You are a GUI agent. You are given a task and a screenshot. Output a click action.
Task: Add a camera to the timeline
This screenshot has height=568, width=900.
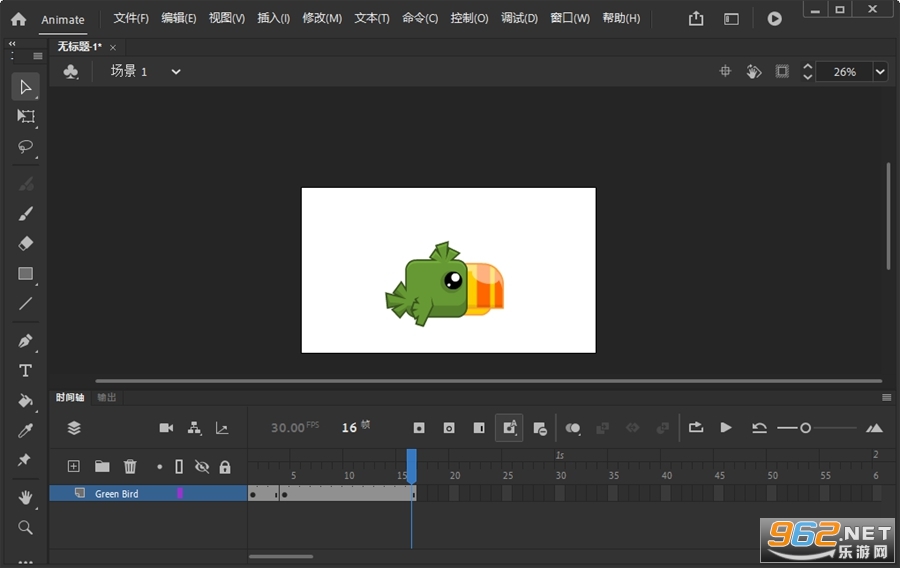click(x=166, y=428)
